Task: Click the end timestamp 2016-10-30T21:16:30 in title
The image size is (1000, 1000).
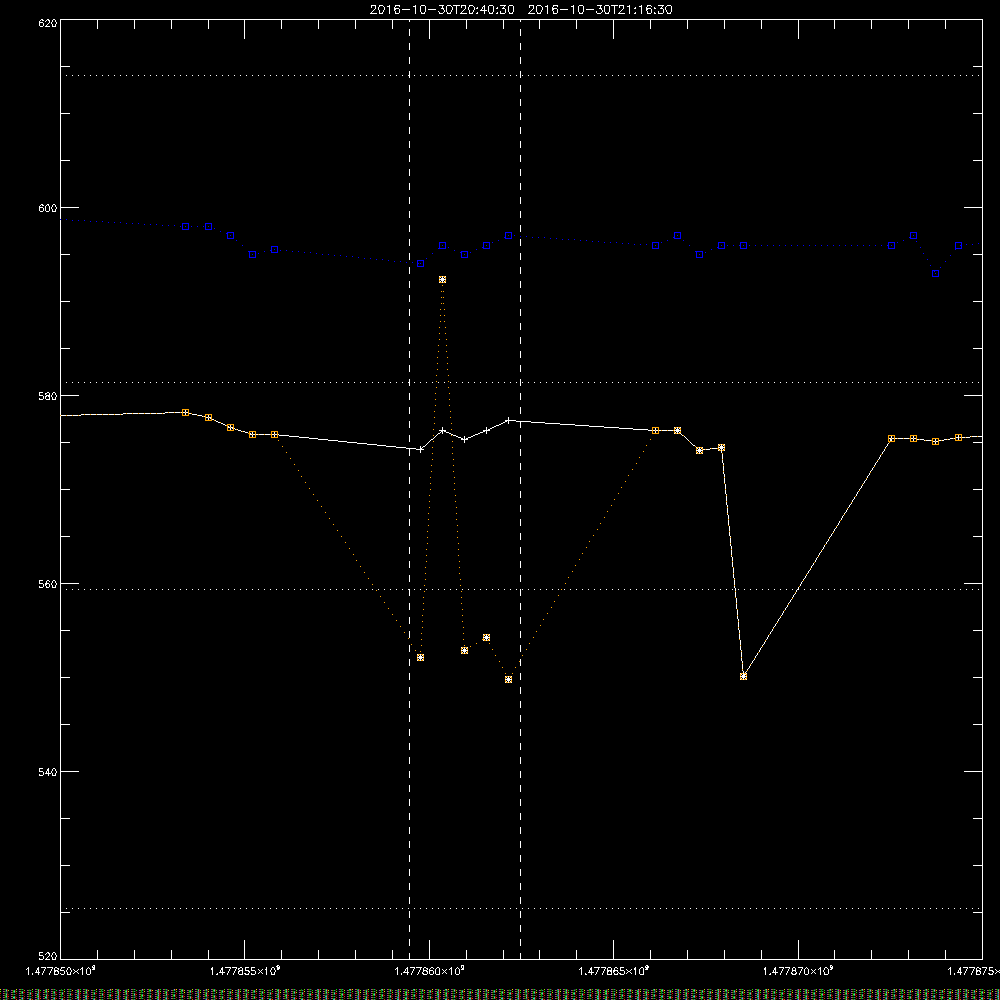Action: click(x=600, y=10)
